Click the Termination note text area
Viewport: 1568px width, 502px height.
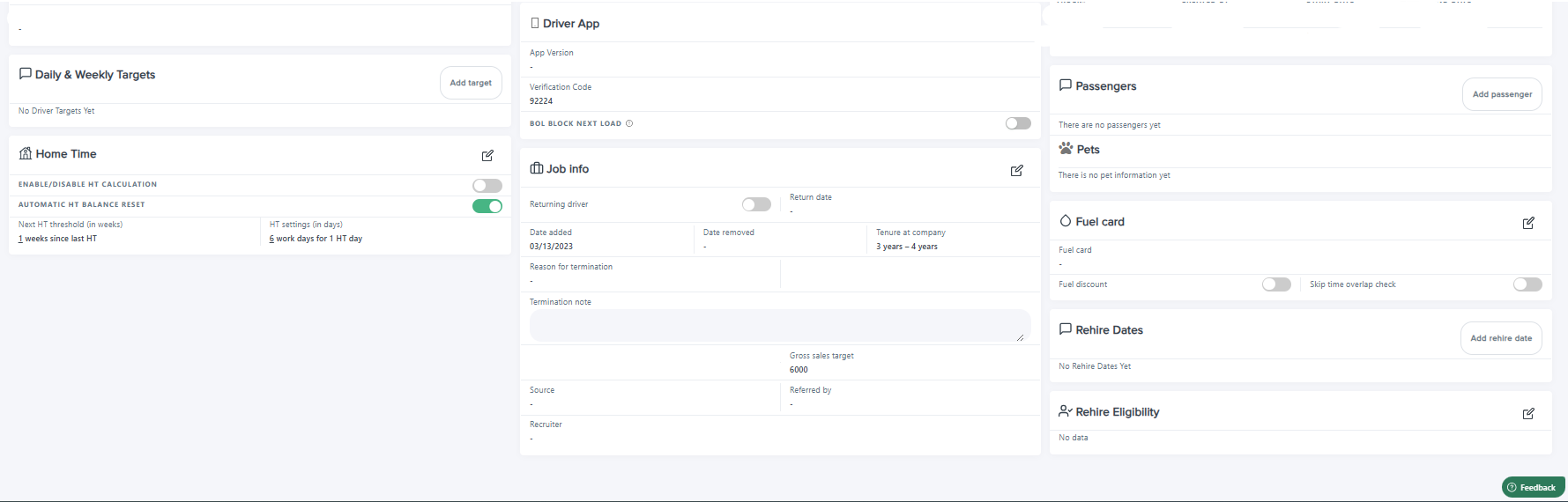tap(780, 326)
